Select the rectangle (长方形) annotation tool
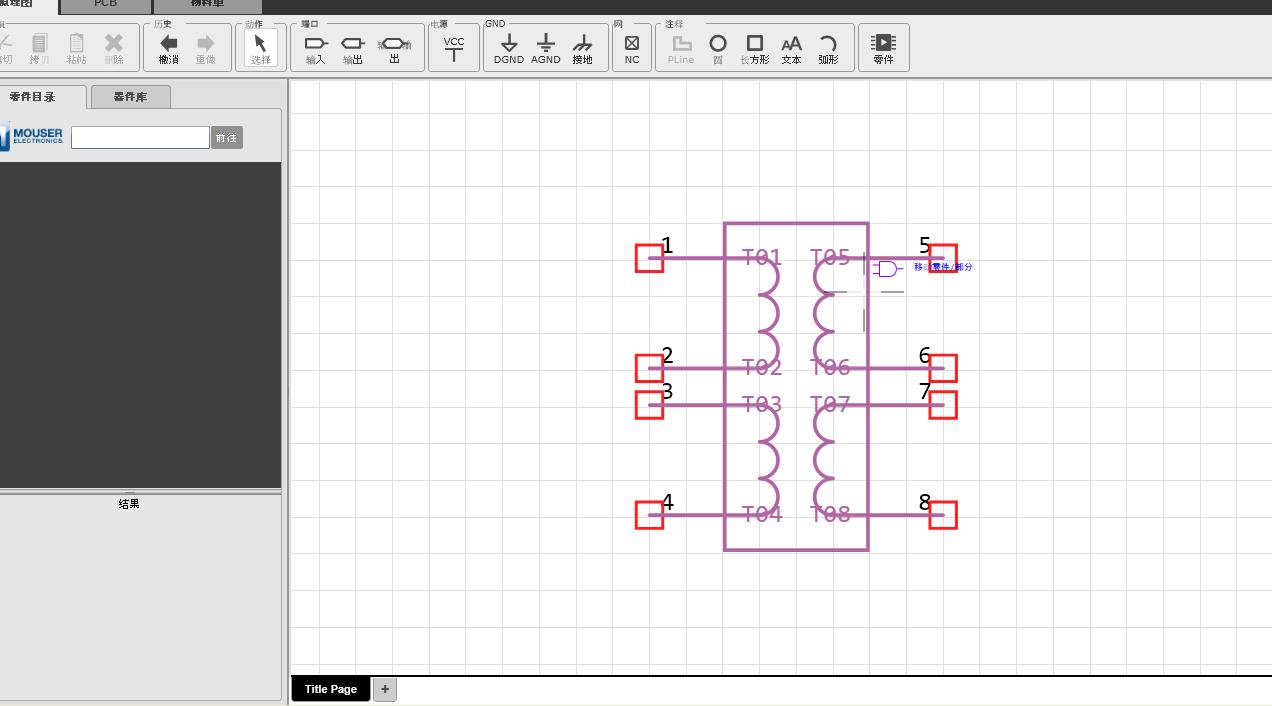1272x706 pixels. click(x=755, y=48)
